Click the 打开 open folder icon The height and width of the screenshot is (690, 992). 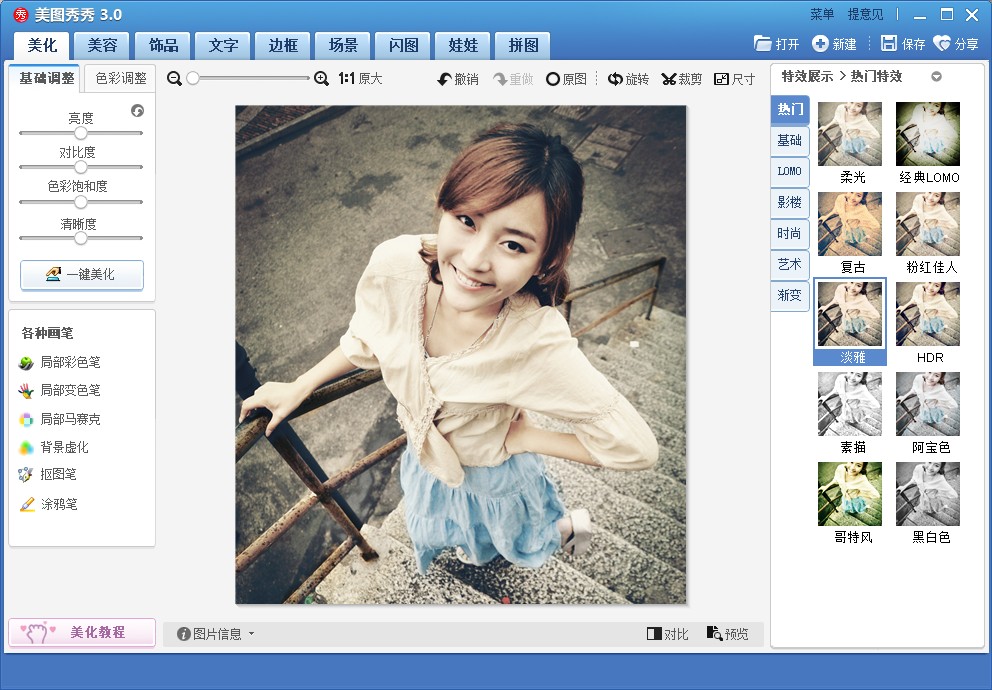coord(763,43)
